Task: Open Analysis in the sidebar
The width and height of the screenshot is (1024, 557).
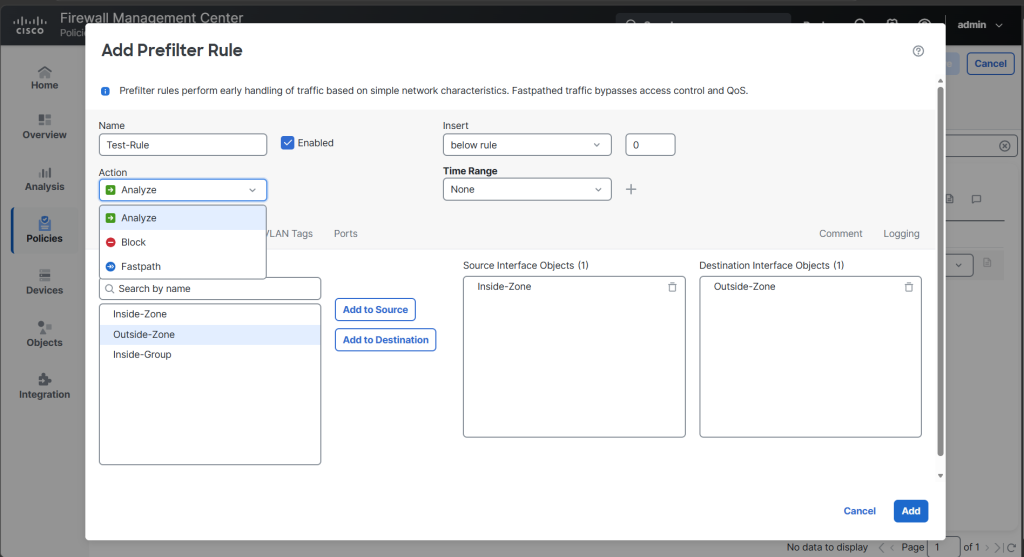Action: click(44, 179)
